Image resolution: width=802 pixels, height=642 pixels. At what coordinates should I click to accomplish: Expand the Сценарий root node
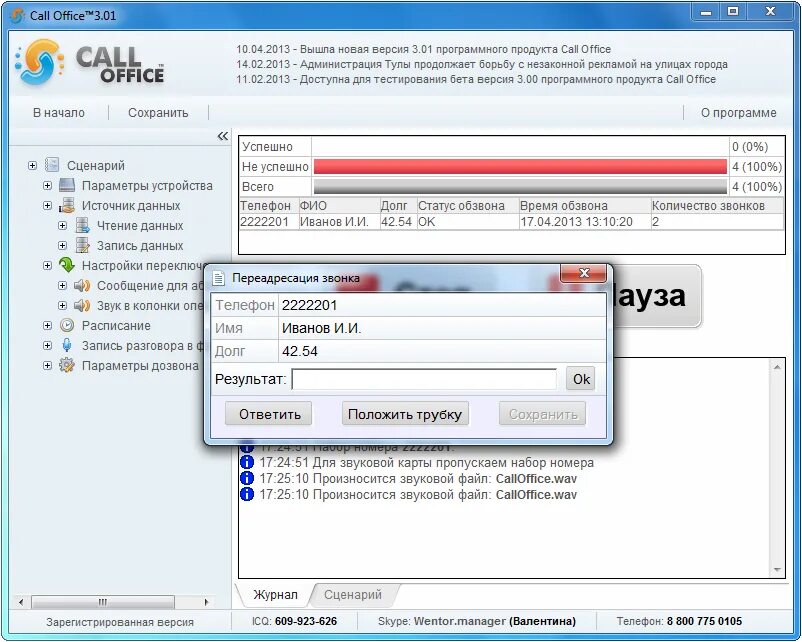click(x=32, y=165)
